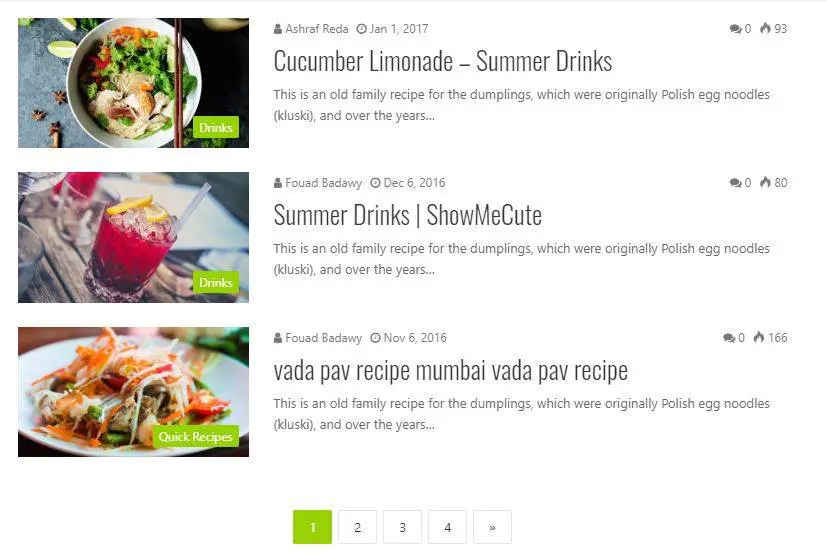Click the author icon beside Ashraf Reda
The width and height of the screenshot is (827, 557).
[278, 29]
